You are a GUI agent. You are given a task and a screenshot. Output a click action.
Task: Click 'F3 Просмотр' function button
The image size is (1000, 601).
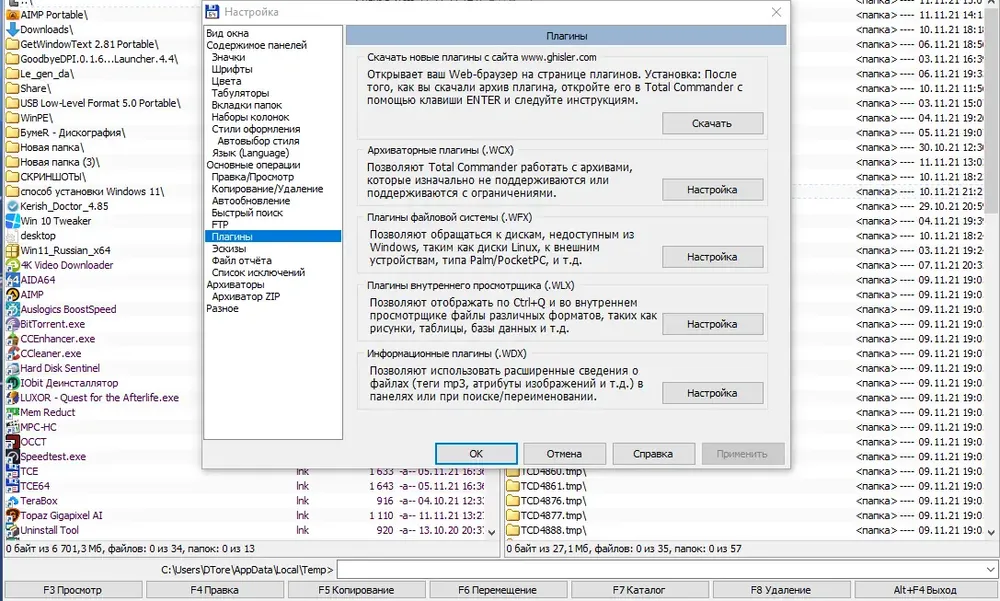click(x=72, y=590)
